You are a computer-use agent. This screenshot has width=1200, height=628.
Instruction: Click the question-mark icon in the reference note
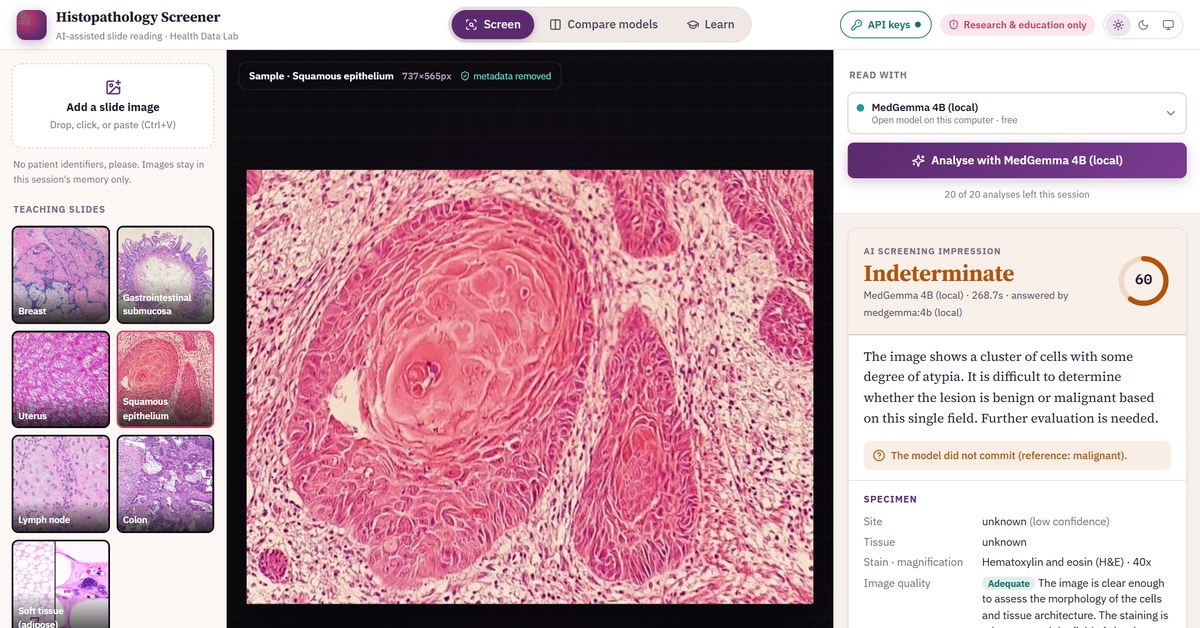879,455
